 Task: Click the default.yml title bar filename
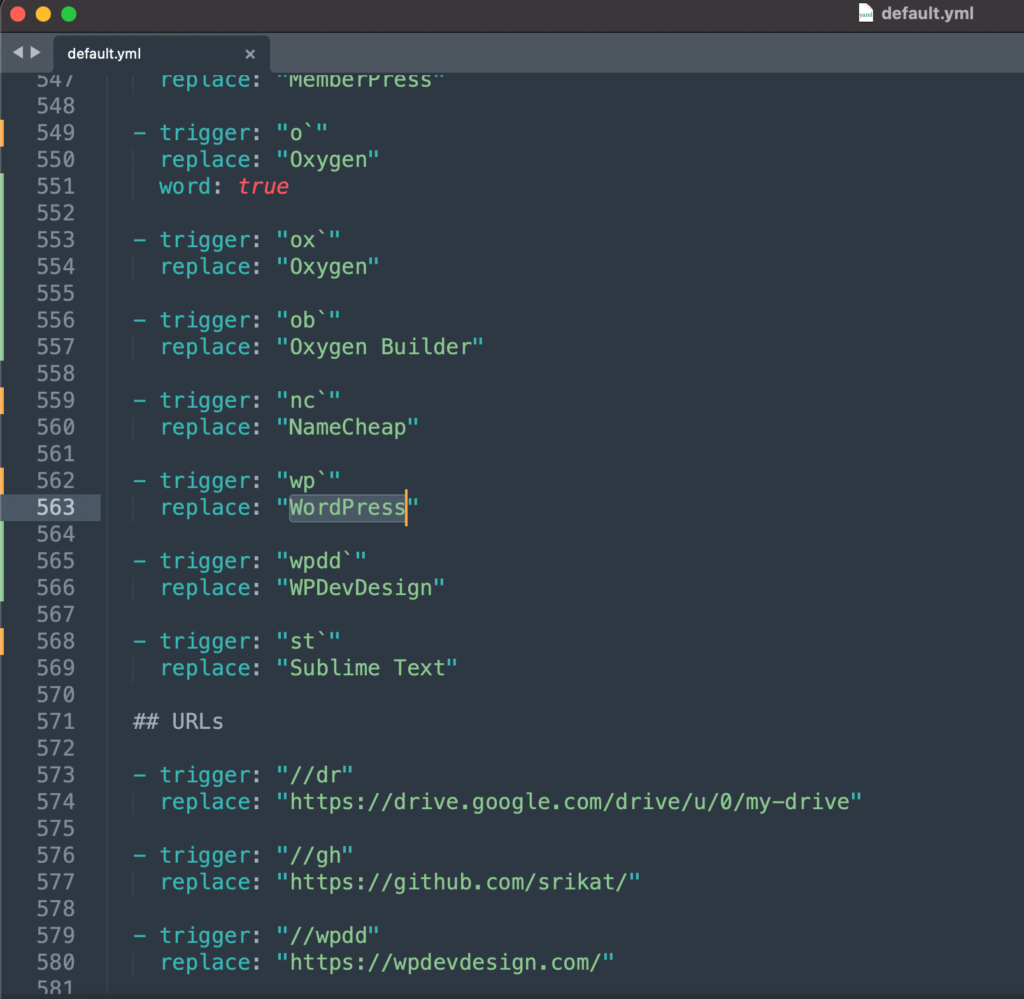click(927, 14)
